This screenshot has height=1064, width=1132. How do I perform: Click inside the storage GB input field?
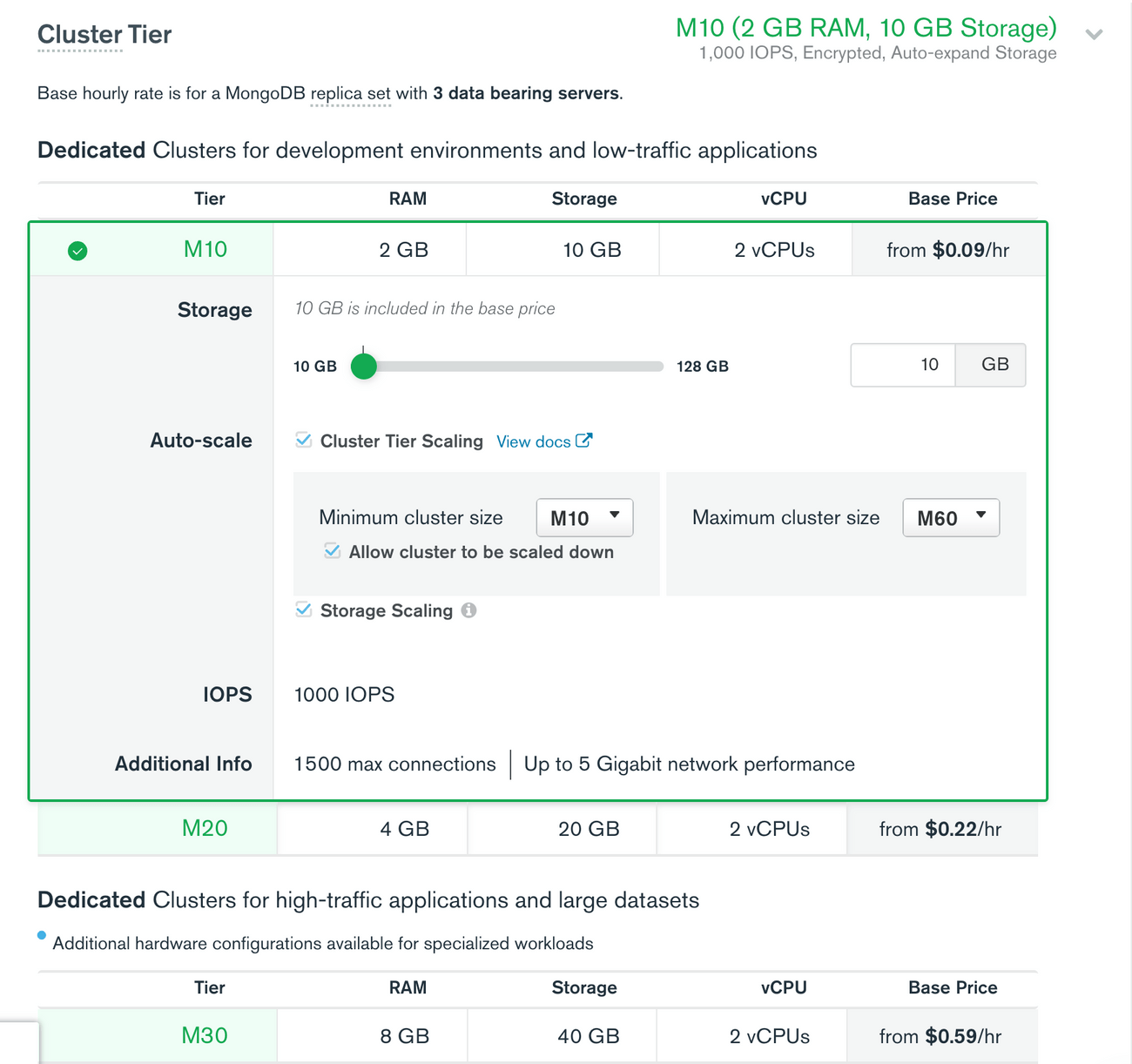(x=903, y=365)
